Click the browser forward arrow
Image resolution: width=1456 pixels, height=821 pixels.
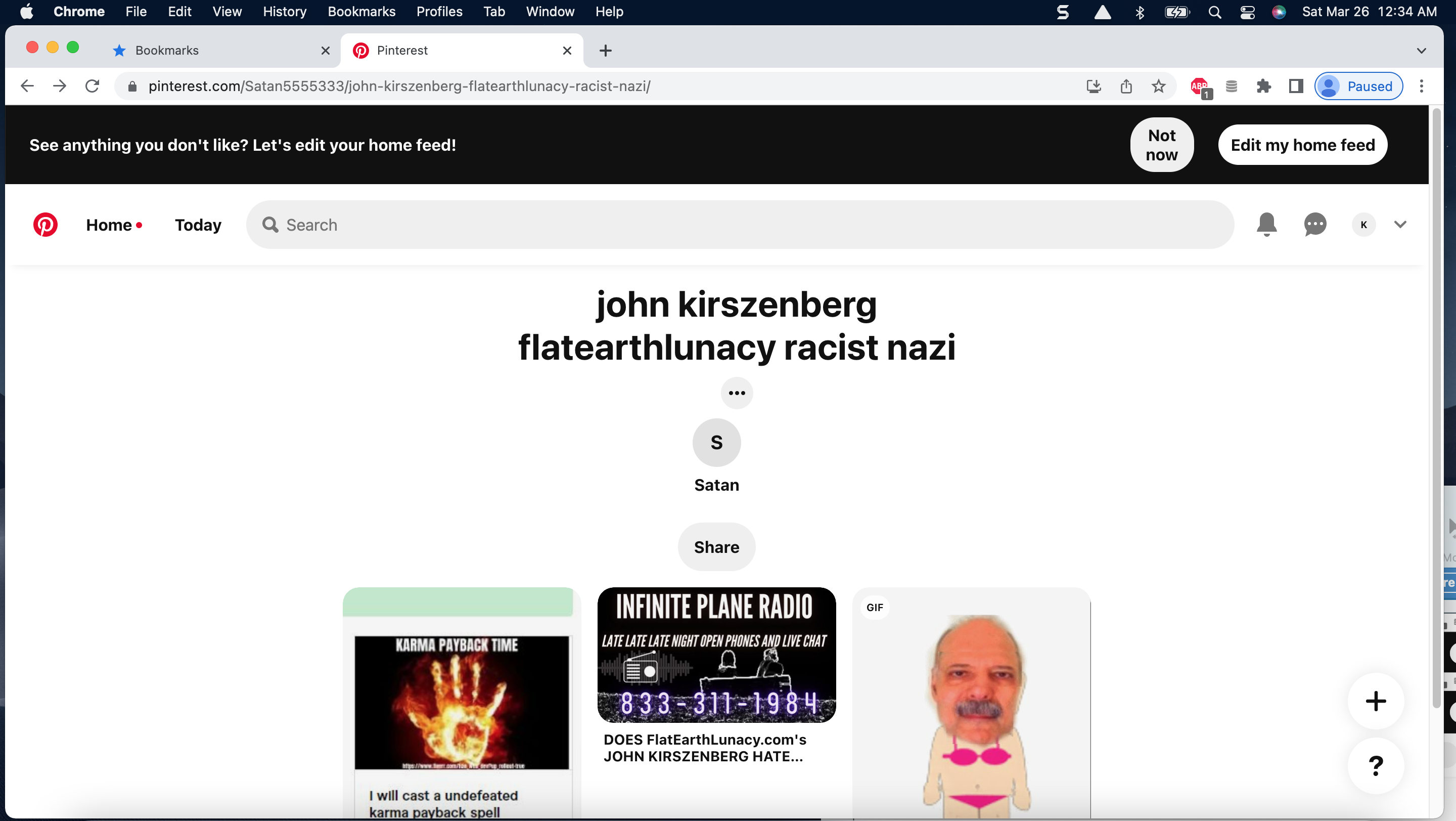[59, 86]
